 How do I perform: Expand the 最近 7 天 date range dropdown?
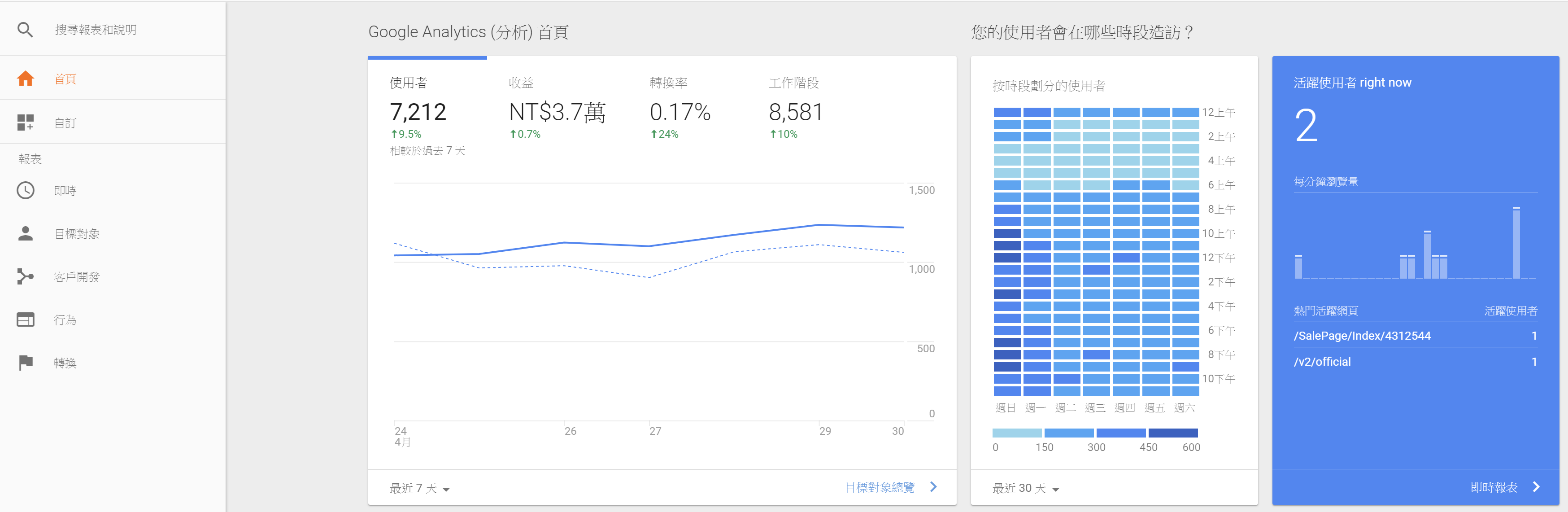pyautogui.click(x=420, y=488)
